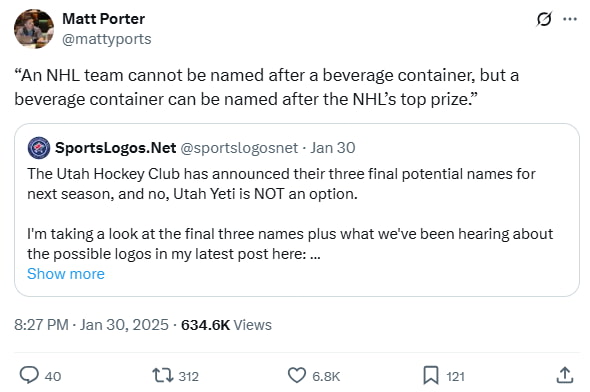Click SportsLogos.Net round logo avatar
590x392 pixels.
coord(39,148)
